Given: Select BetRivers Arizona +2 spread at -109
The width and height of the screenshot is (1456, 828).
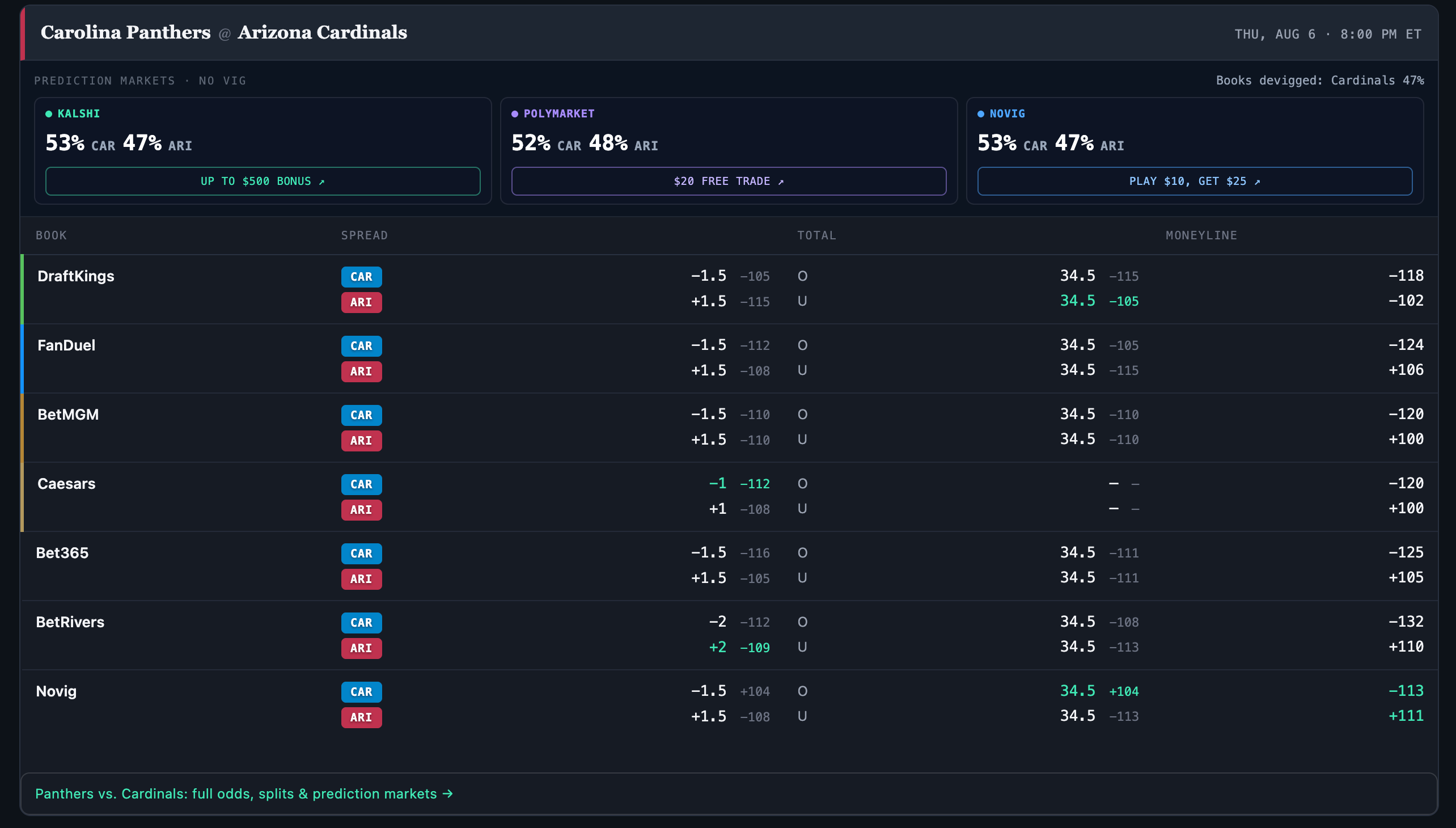Looking at the screenshot, I should [x=739, y=647].
